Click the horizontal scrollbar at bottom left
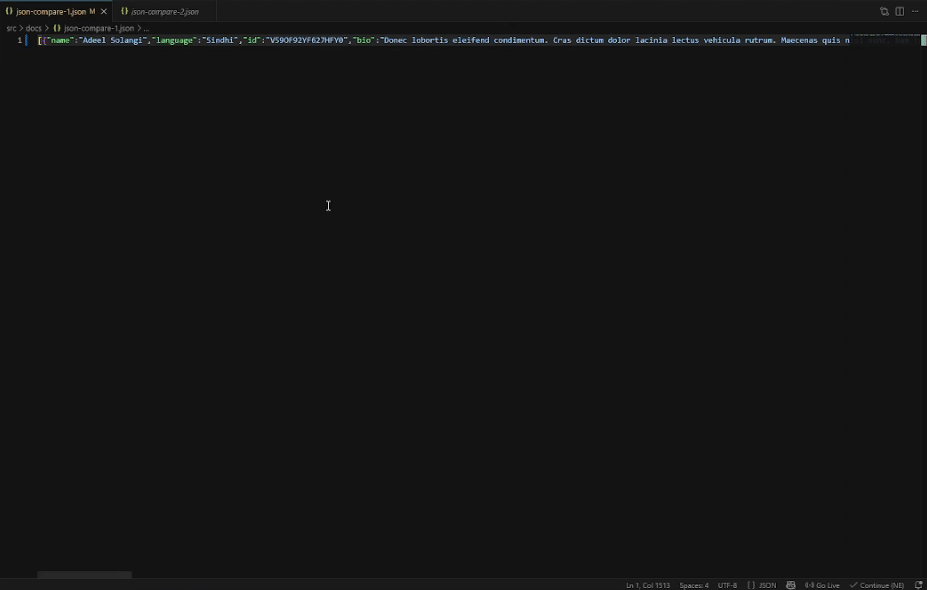The height and width of the screenshot is (590, 927). 84,575
